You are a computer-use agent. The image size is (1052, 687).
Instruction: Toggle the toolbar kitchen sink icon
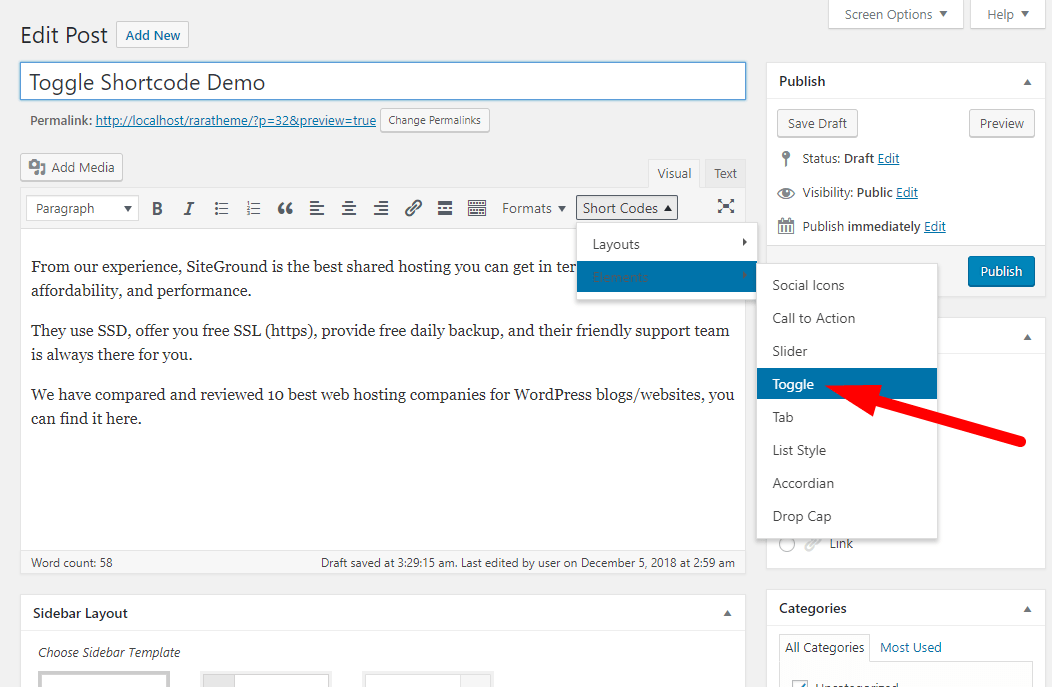click(x=477, y=208)
